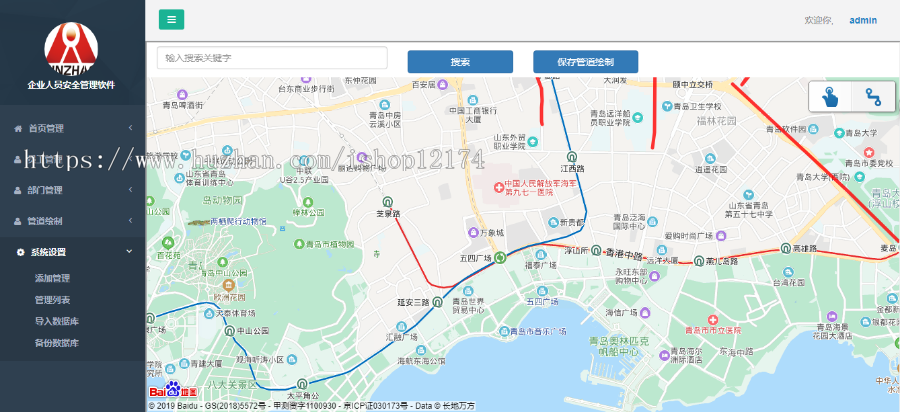
Task: Expand 管道绘制 using its chevron arrow
Action: tap(130, 221)
